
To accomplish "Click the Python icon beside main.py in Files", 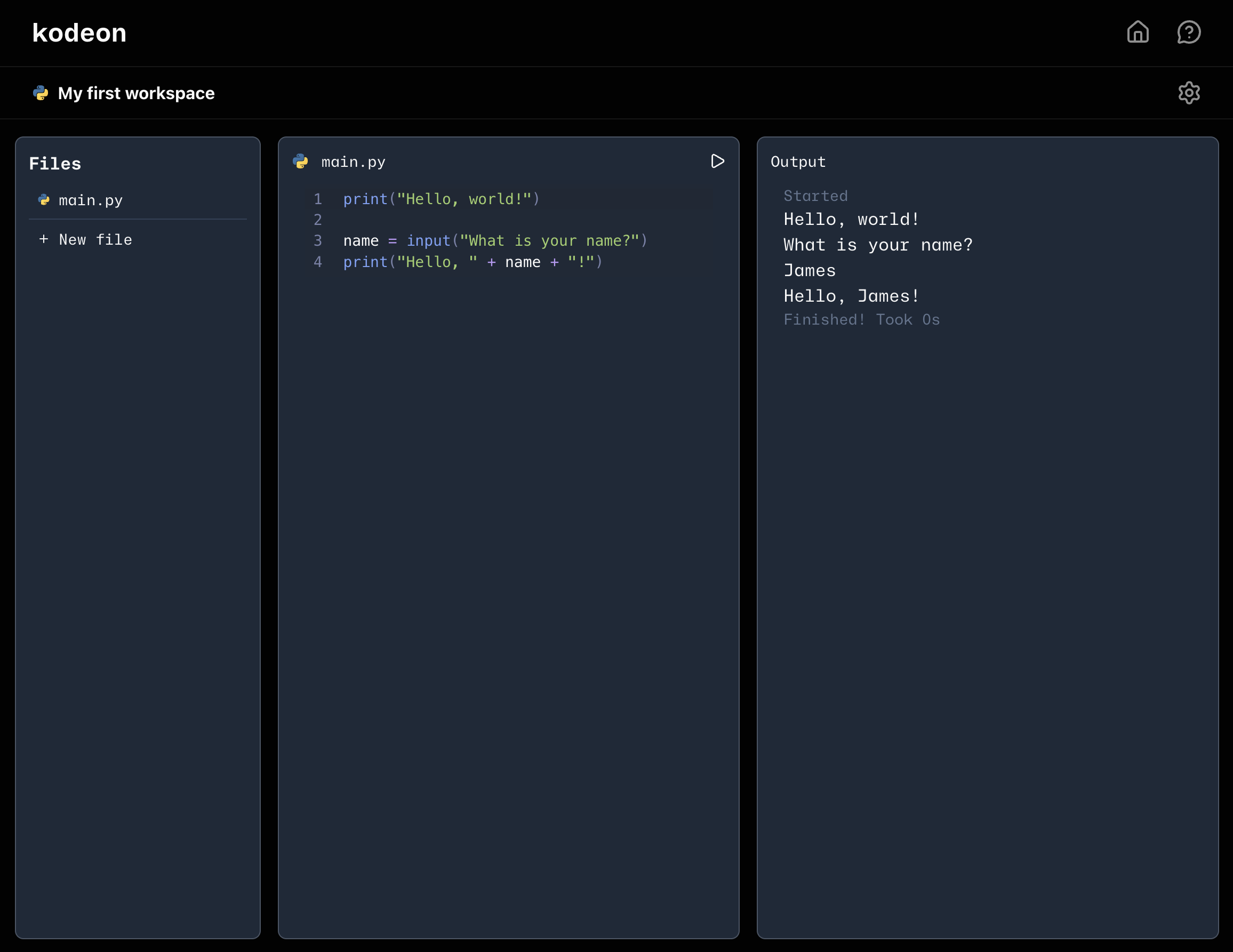I will click(44, 200).
